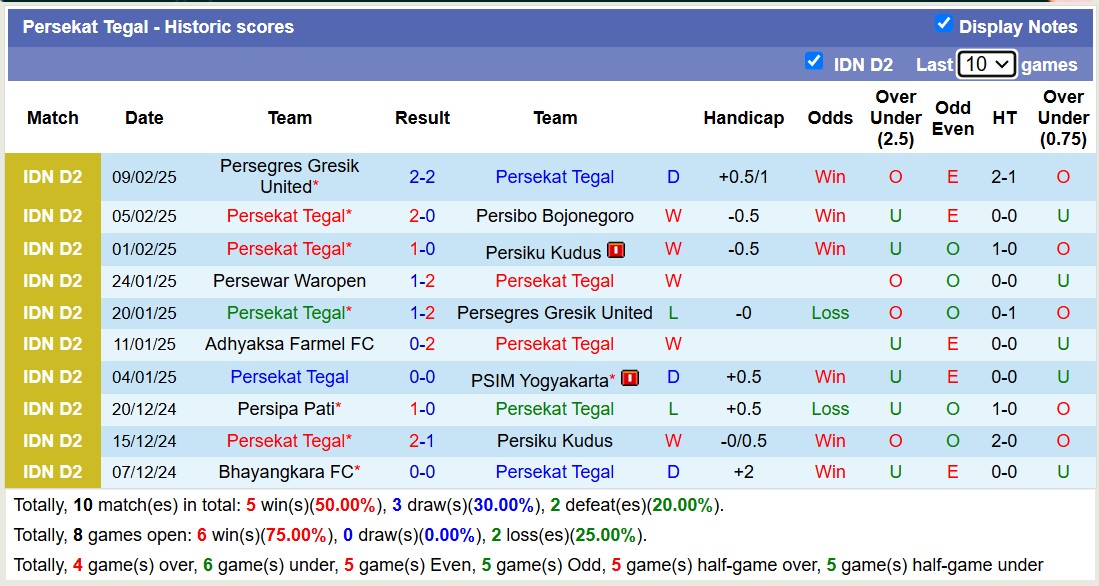Click the IDN D2 league badge on the 05/02/25 row
The height and width of the screenshot is (586, 1099).
point(52,216)
